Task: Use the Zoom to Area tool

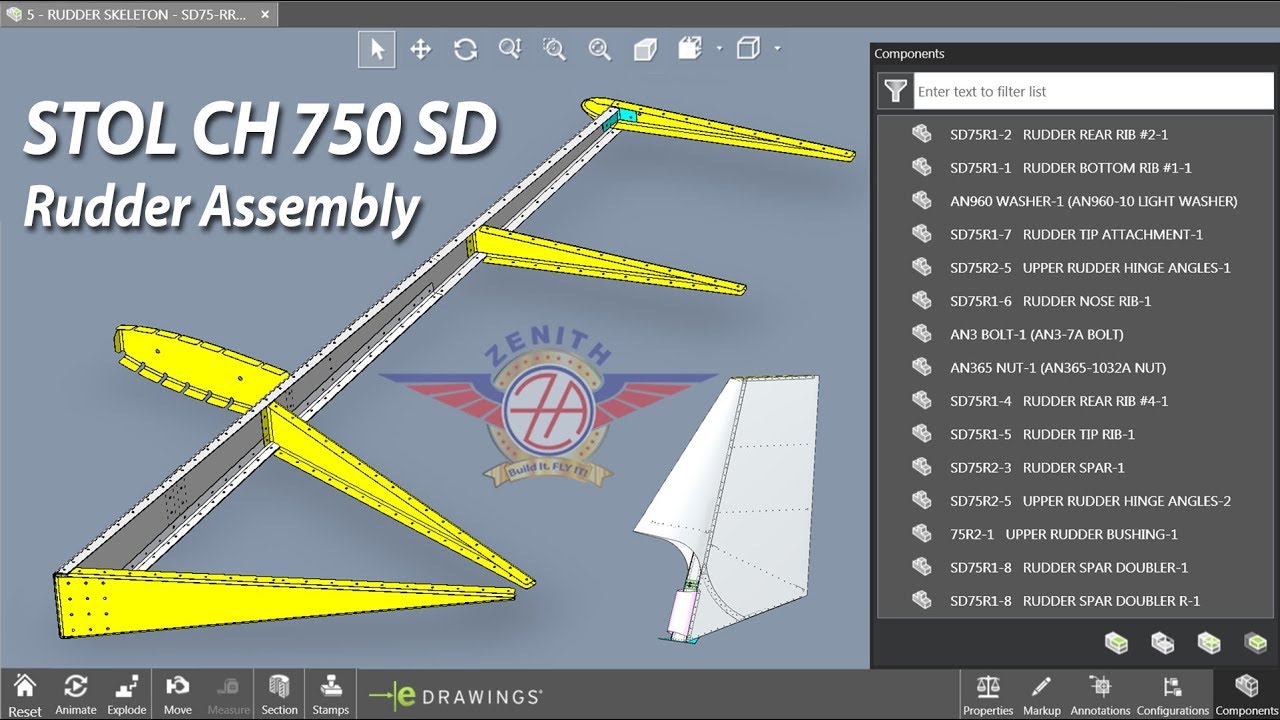Action: pyautogui.click(x=554, y=49)
